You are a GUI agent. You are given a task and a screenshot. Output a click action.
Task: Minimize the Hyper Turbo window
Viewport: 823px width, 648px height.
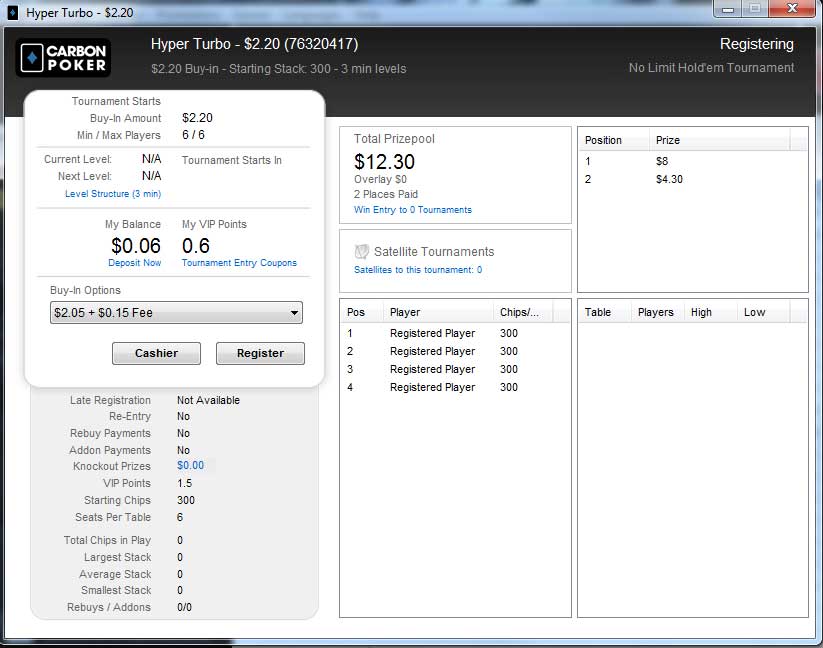click(x=728, y=9)
